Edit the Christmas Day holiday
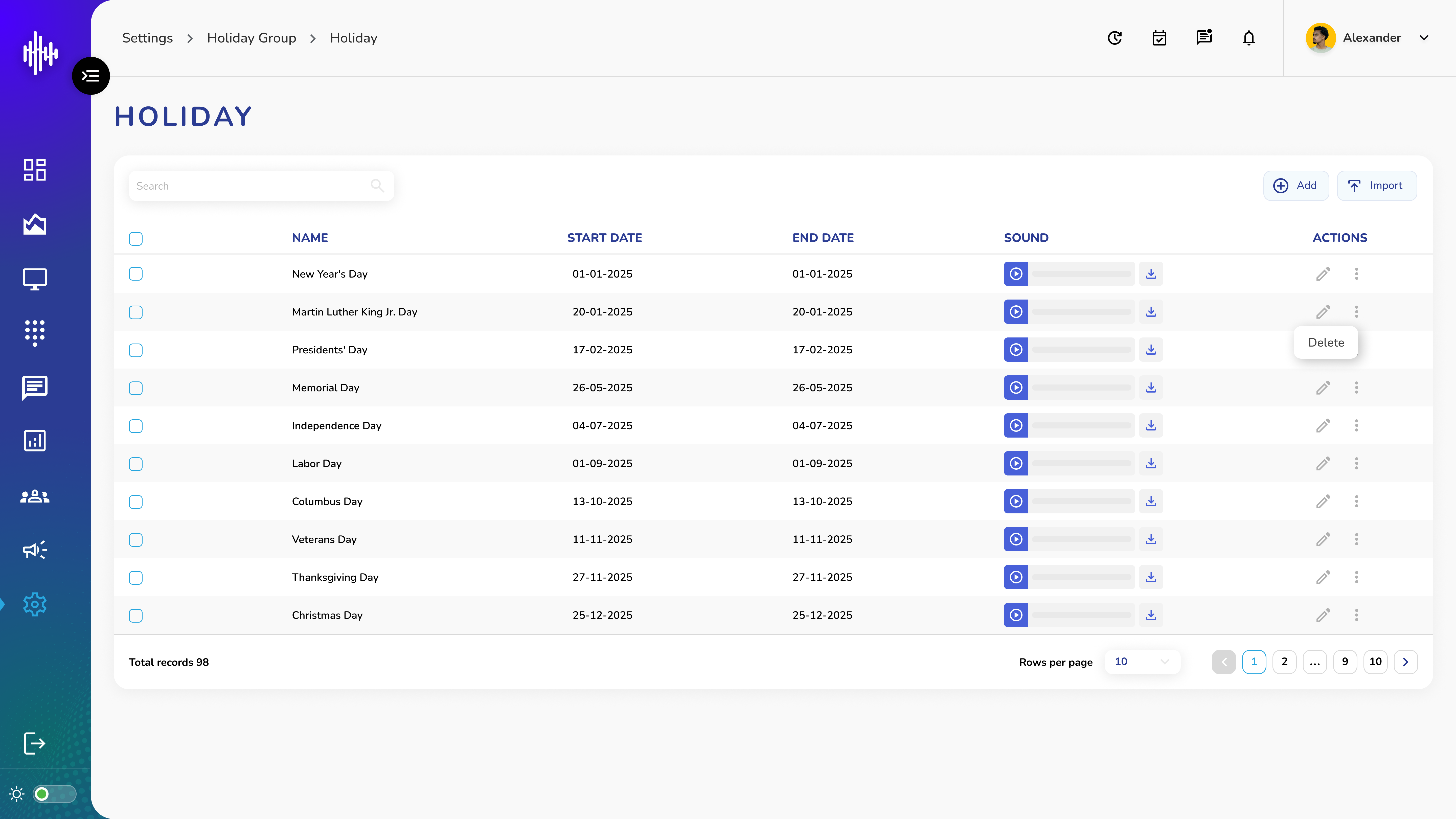The image size is (1456, 819). click(x=1323, y=615)
